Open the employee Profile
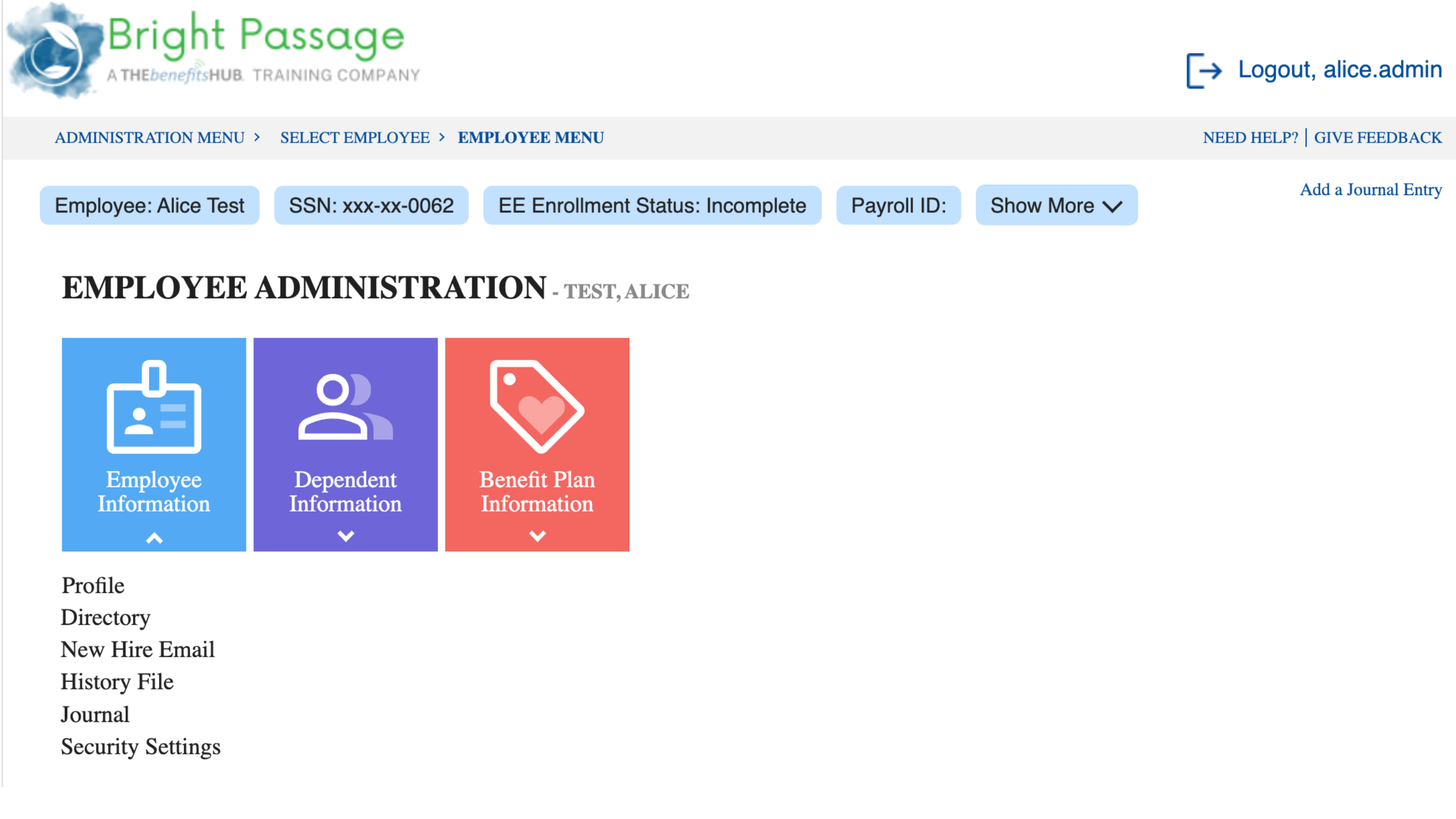This screenshot has width=1456, height=819. click(93, 585)
